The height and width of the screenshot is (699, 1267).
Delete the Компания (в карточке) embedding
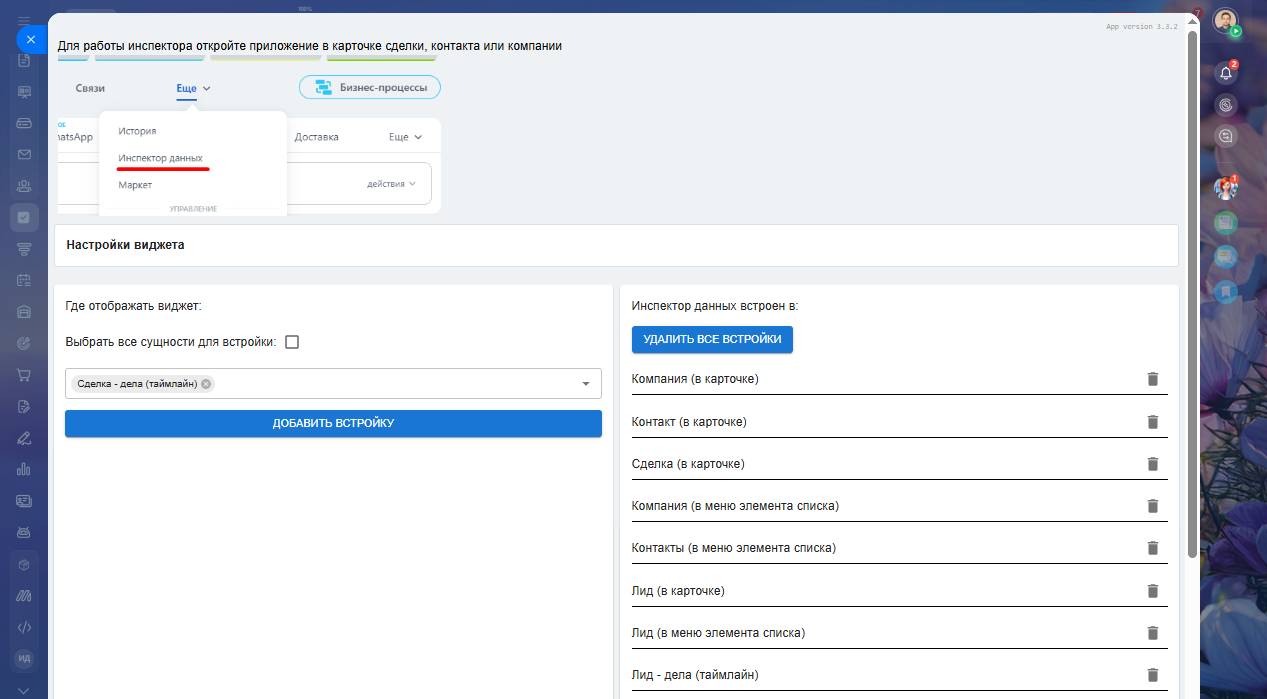coord(1152,379)
